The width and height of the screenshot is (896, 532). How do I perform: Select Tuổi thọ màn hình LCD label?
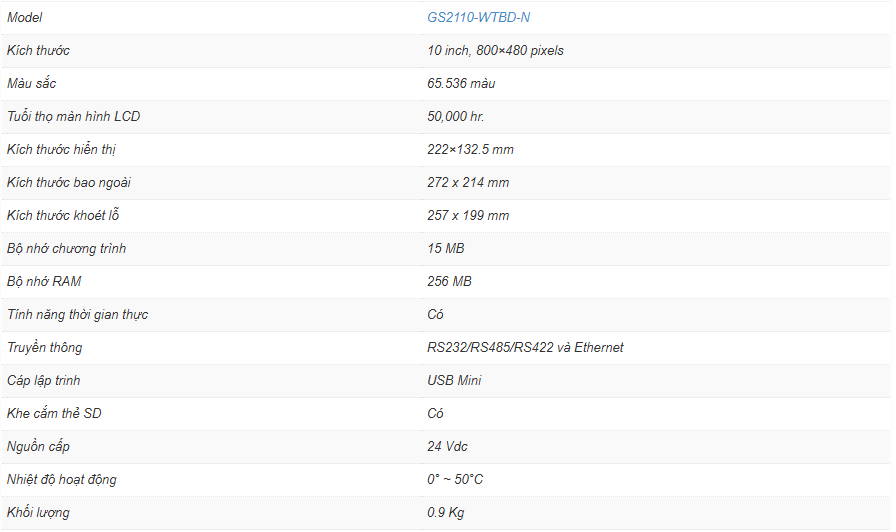(73, 116)
